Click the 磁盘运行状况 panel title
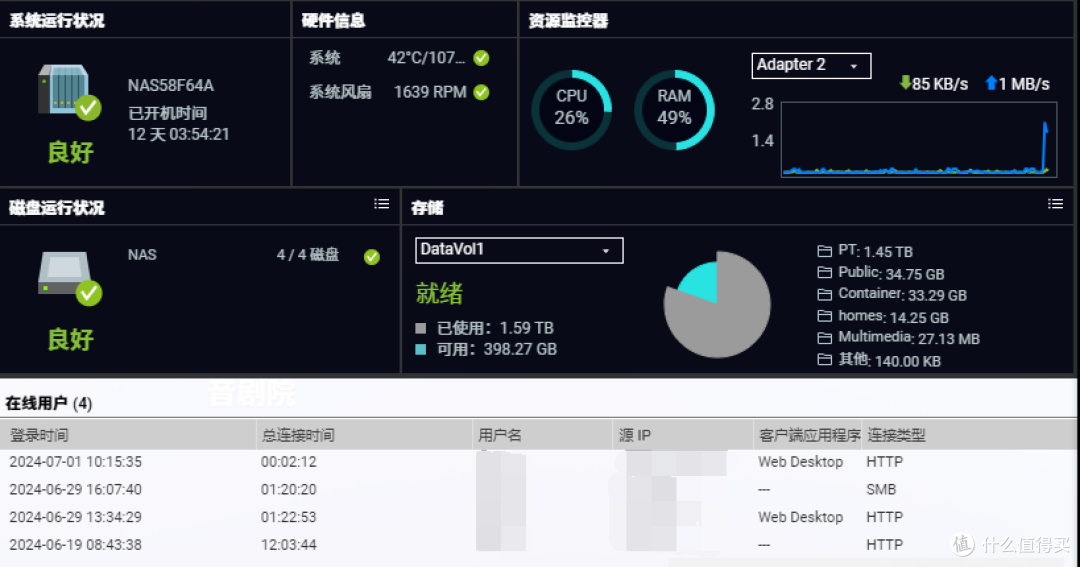 click(x=56, y=207)
